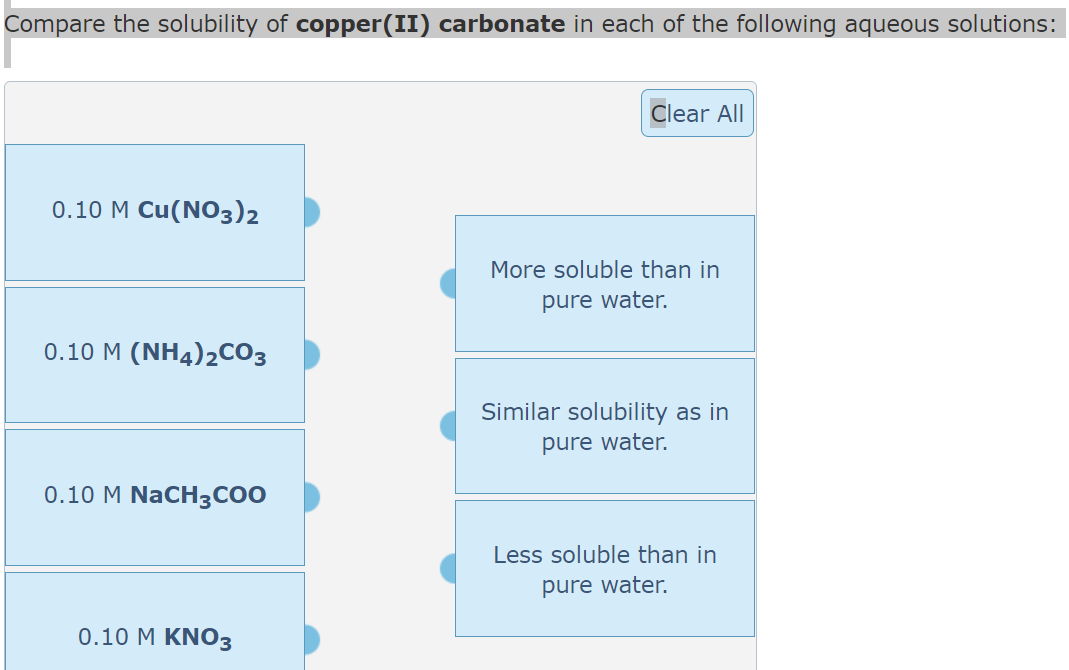Viewport: 1069px width, 670px height.
Task: Click the connector dot on the KNO3 tile
Action: [310, 639]
